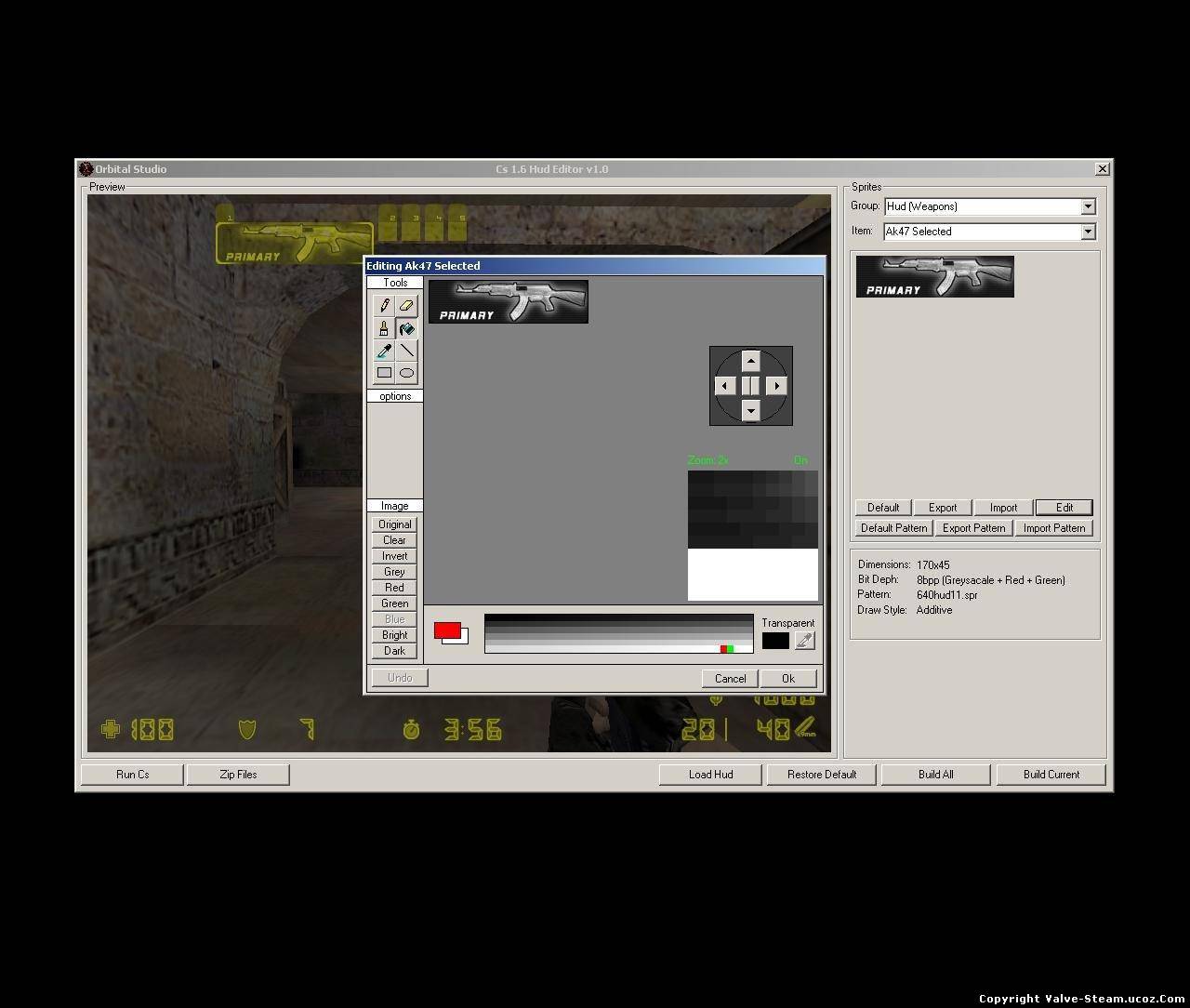Click the Default Pattern button
Image resolution: width=1190 pixels, height=1008 pixels.
click(x=893, y=528)
